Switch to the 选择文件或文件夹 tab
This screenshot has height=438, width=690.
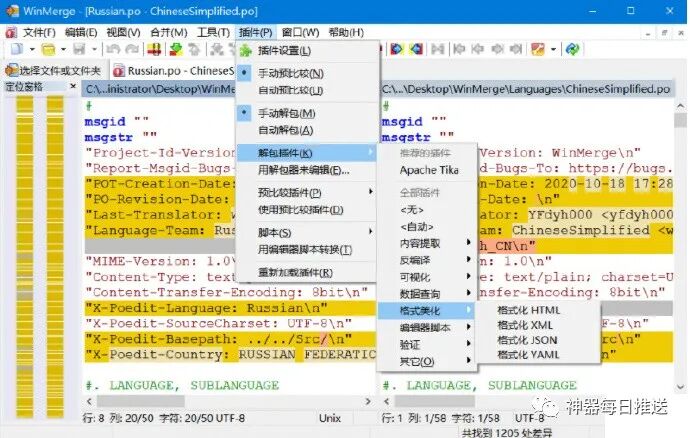(53, 70)
